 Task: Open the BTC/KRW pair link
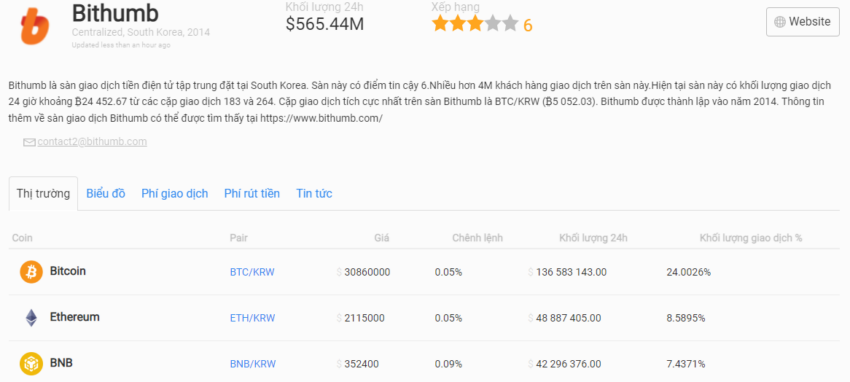[252, 272]
